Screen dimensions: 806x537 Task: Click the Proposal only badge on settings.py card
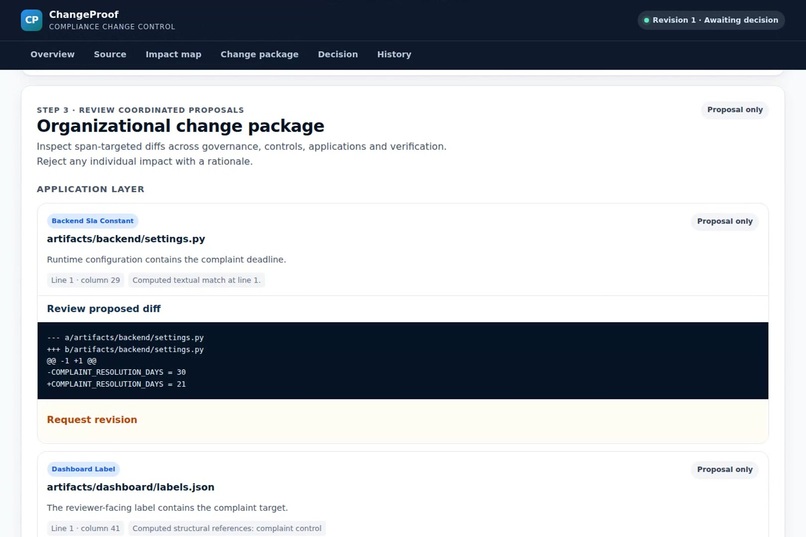point(724,221)
